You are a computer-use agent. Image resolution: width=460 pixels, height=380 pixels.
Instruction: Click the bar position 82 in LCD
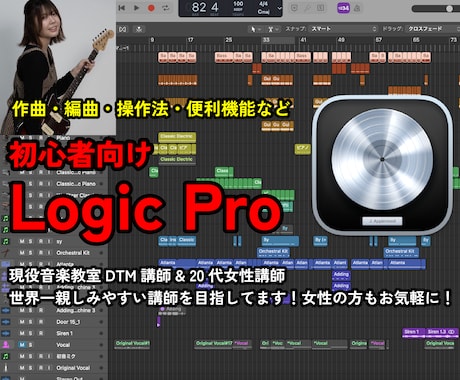pos(199,7)
